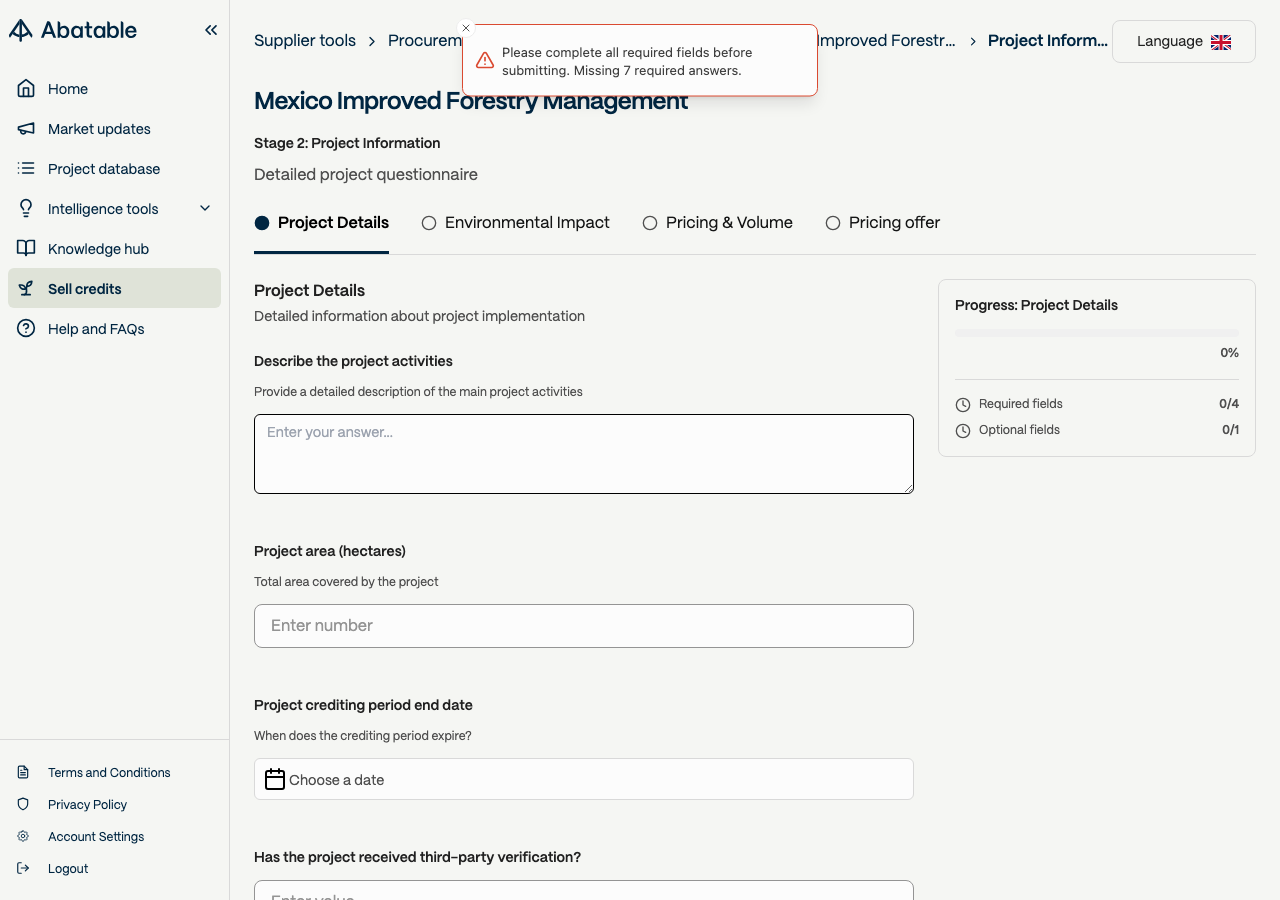Click the Project database list icon
Image resolution: width=1280 pixels, height=900 pixels.
(26, 169)
